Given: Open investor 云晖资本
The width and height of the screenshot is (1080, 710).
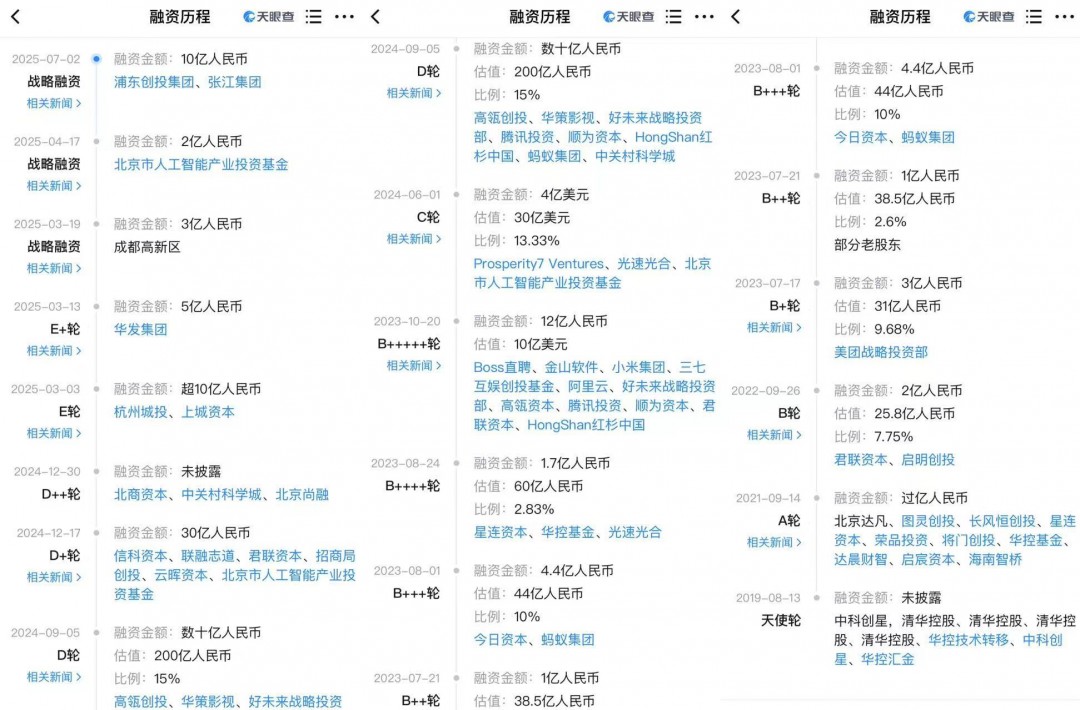Looking at the screenshot, I should click(180, 575).
